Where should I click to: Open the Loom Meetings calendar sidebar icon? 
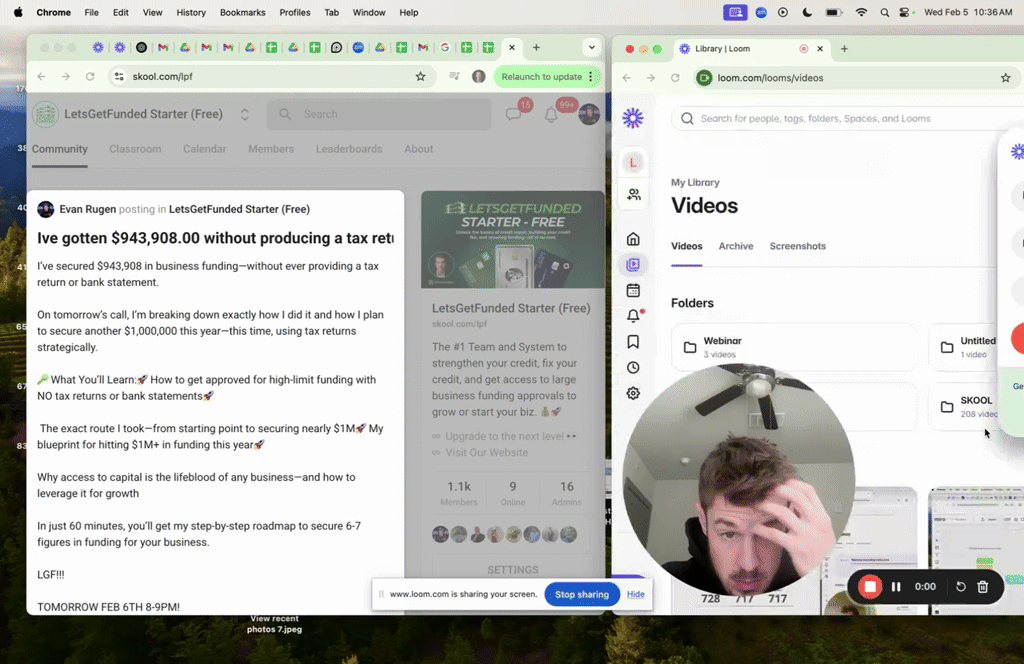pyautogui.click(x=633, y=291)
